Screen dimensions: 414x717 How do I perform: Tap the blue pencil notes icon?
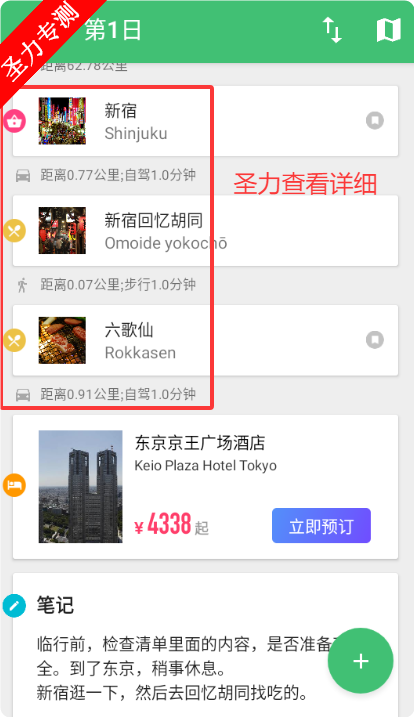[x=14, y=606]
